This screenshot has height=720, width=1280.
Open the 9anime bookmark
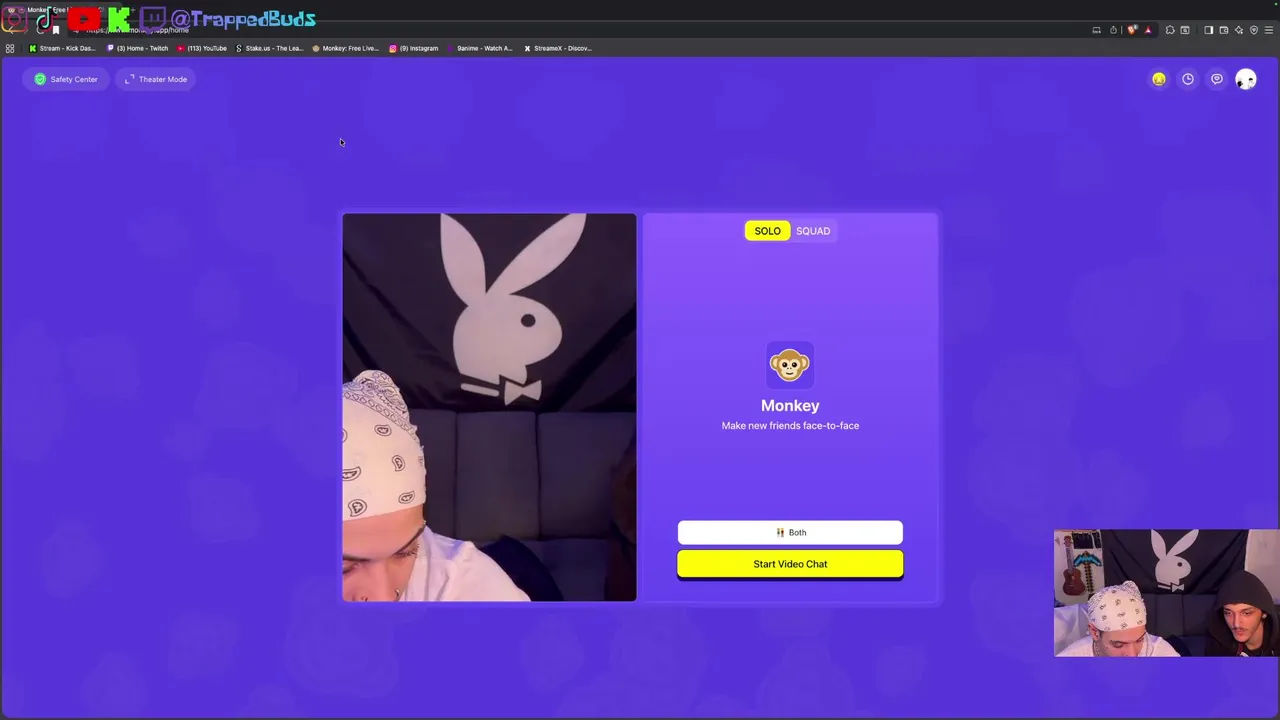481,48
